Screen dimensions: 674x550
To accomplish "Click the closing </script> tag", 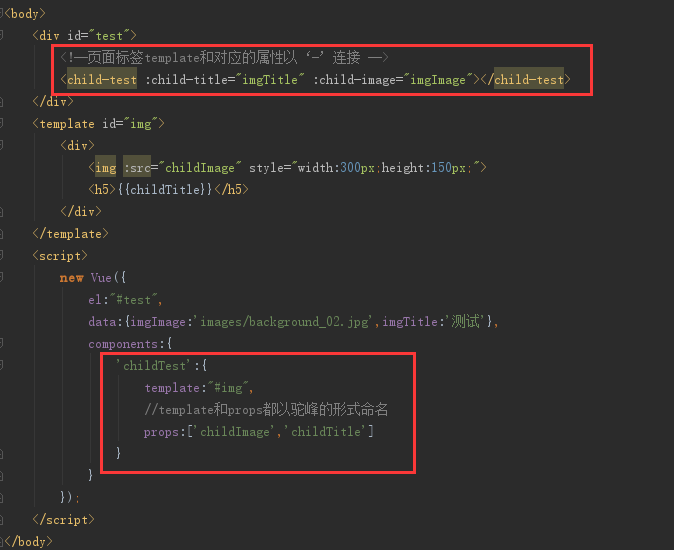I will coord(64,519).
